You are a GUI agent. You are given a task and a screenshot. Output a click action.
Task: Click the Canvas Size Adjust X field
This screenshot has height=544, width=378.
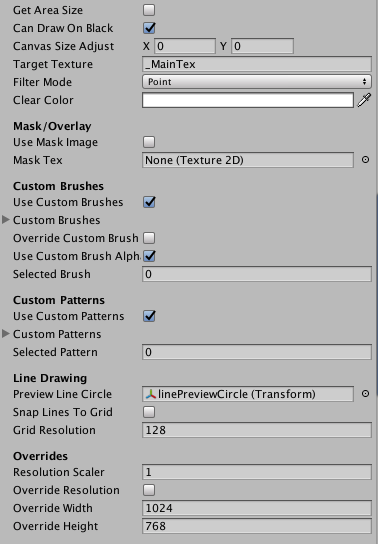coord(185,46)
